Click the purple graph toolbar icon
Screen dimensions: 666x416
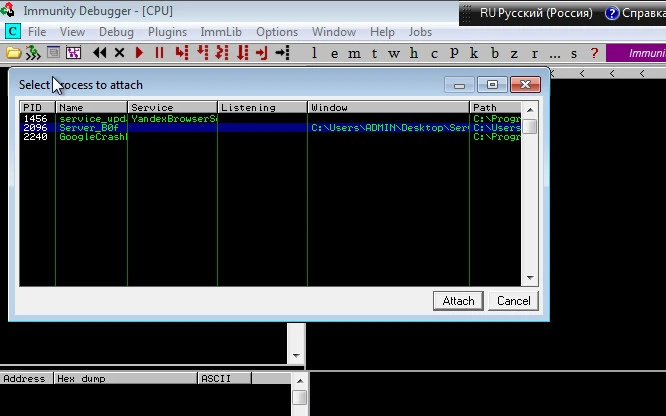pyautogui.click(x=73, y=53)
